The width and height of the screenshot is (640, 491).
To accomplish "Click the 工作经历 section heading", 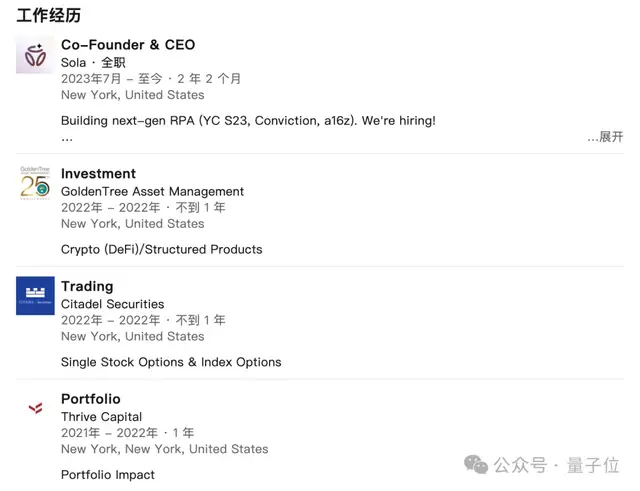I will pos(49,16).
